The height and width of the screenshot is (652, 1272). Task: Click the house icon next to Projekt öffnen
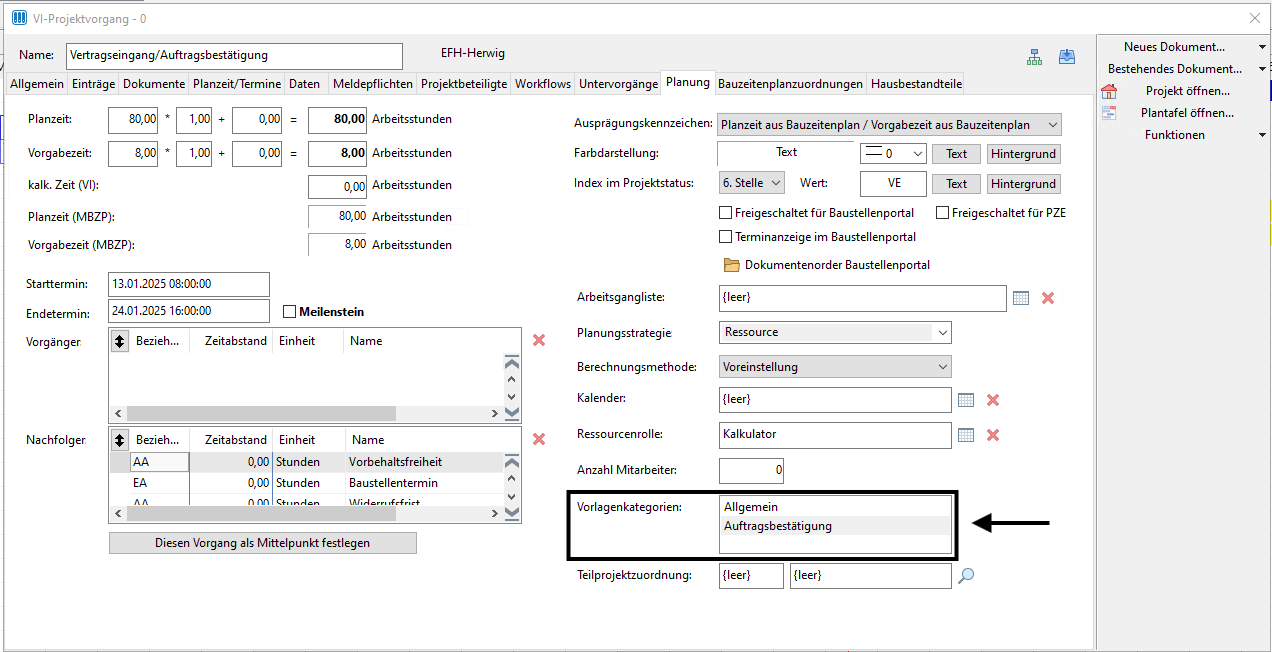1109,91
